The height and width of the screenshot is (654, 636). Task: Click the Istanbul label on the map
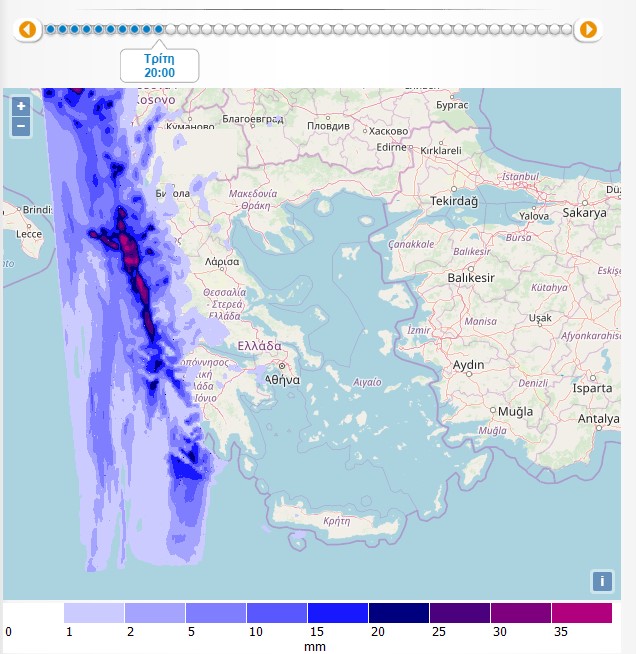pos(520,177)
